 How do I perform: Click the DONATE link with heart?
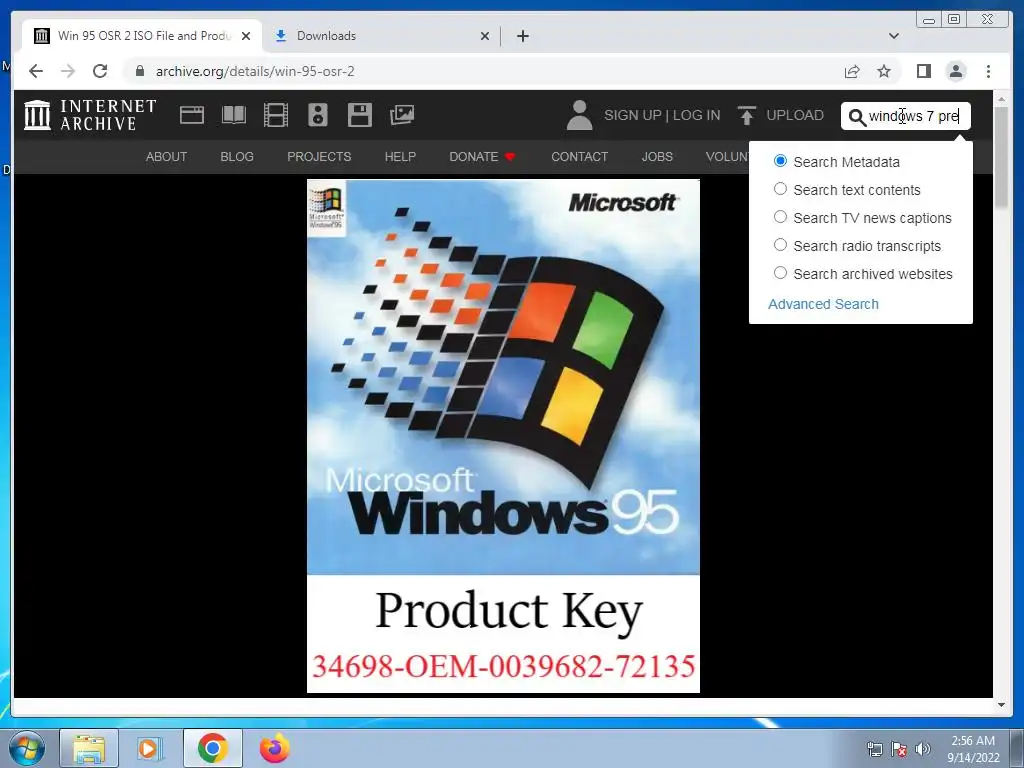pyautogui.click(x=483, y=157)
